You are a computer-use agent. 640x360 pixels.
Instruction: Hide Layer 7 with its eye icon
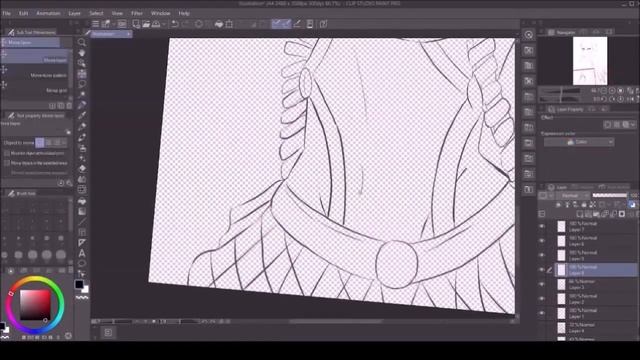[x=542, y=226]
